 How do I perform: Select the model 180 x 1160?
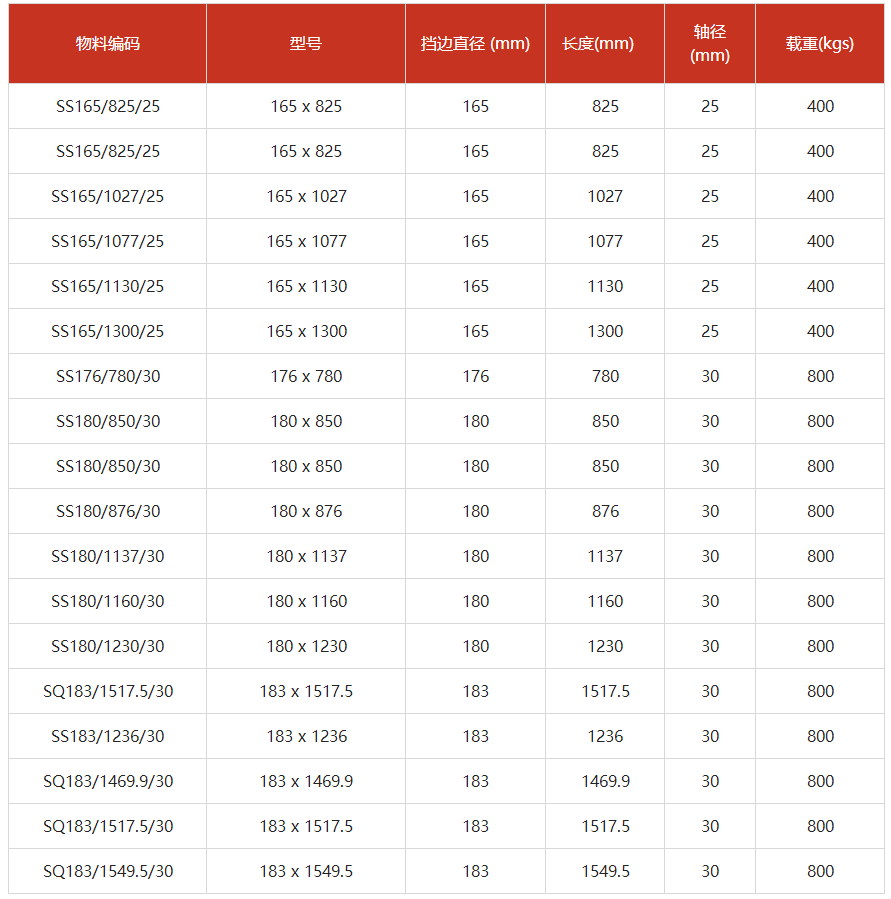coord(307,601)
